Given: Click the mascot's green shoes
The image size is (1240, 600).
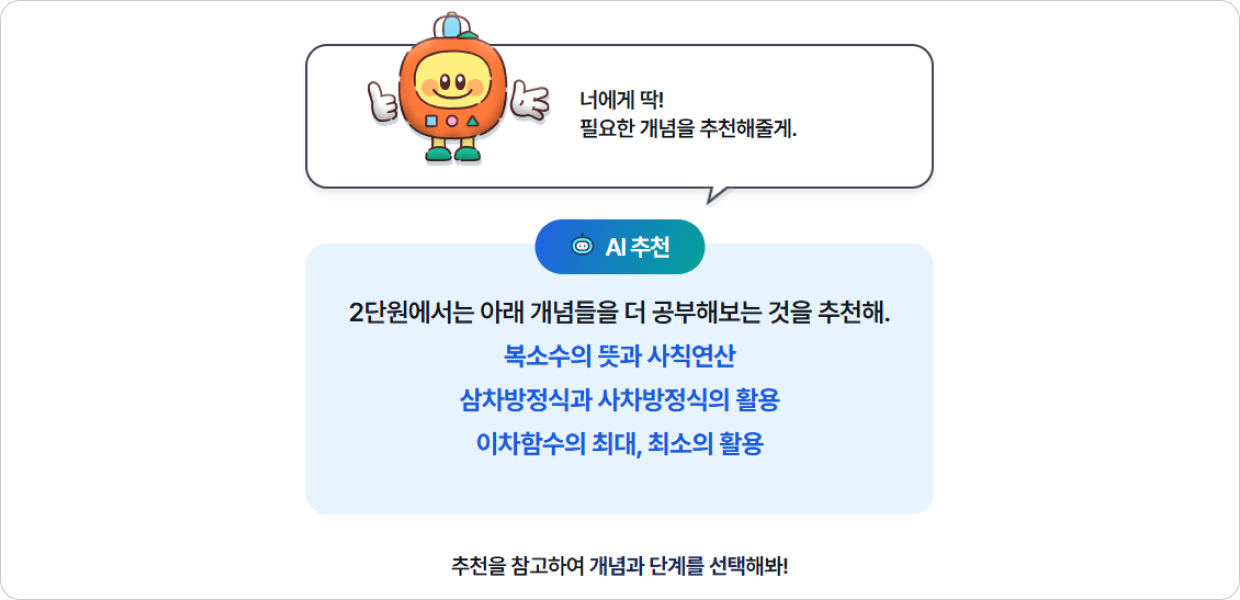Looking at the screenshot, I should pyautogui.click(x=453, y=154).
